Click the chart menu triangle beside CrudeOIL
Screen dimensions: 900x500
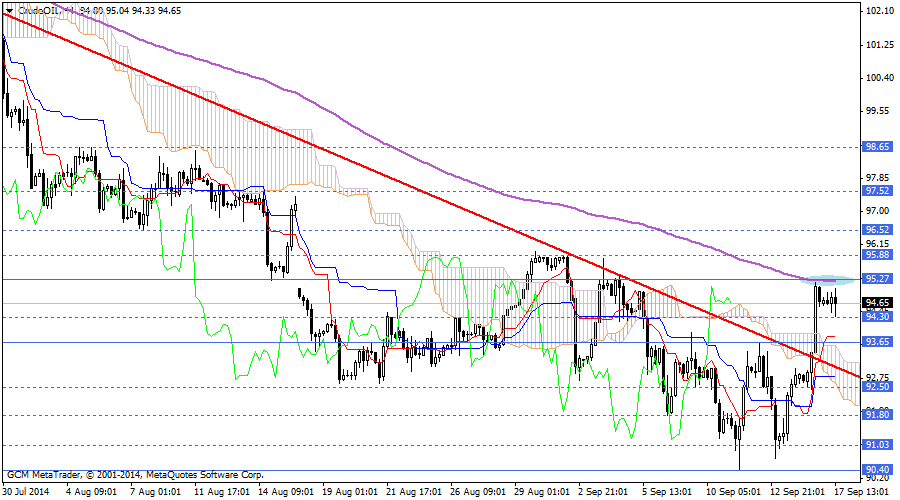coord(9,12)
